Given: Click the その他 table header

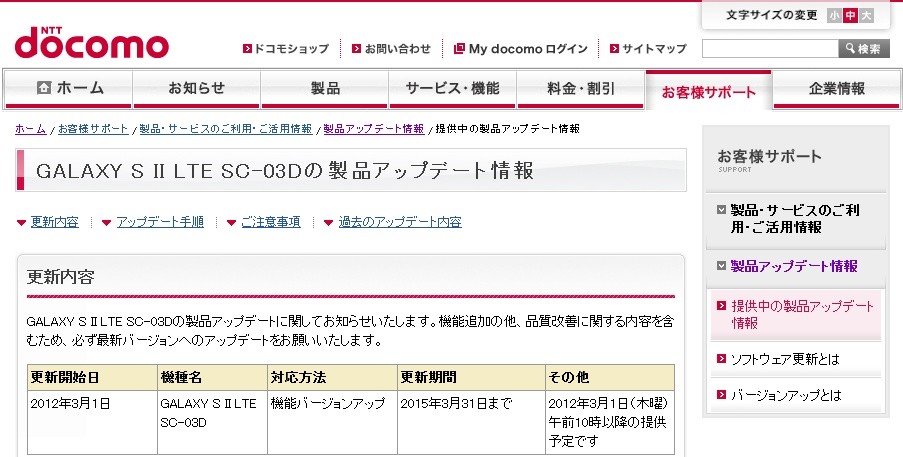Looking at the screenshot, I should pyautogui.click(x=610, y=378).
